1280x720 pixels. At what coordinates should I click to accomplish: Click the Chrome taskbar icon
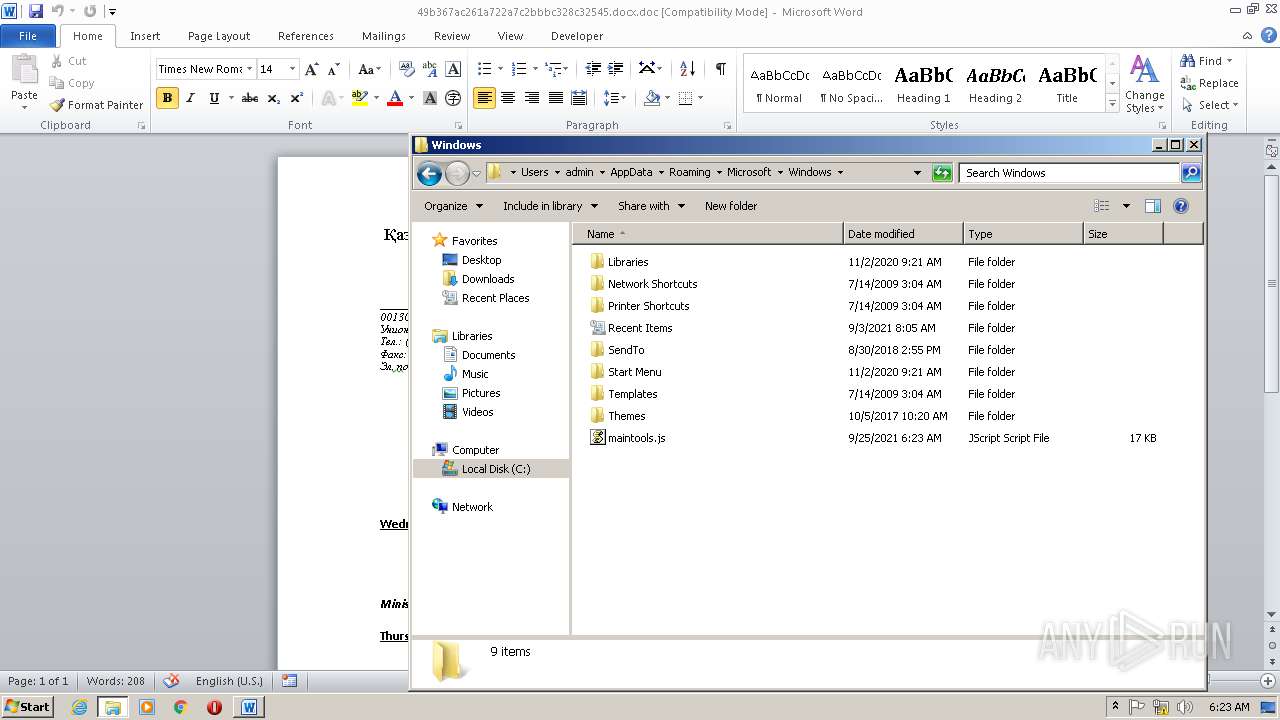pyautogui.click(x=180, y=707)
